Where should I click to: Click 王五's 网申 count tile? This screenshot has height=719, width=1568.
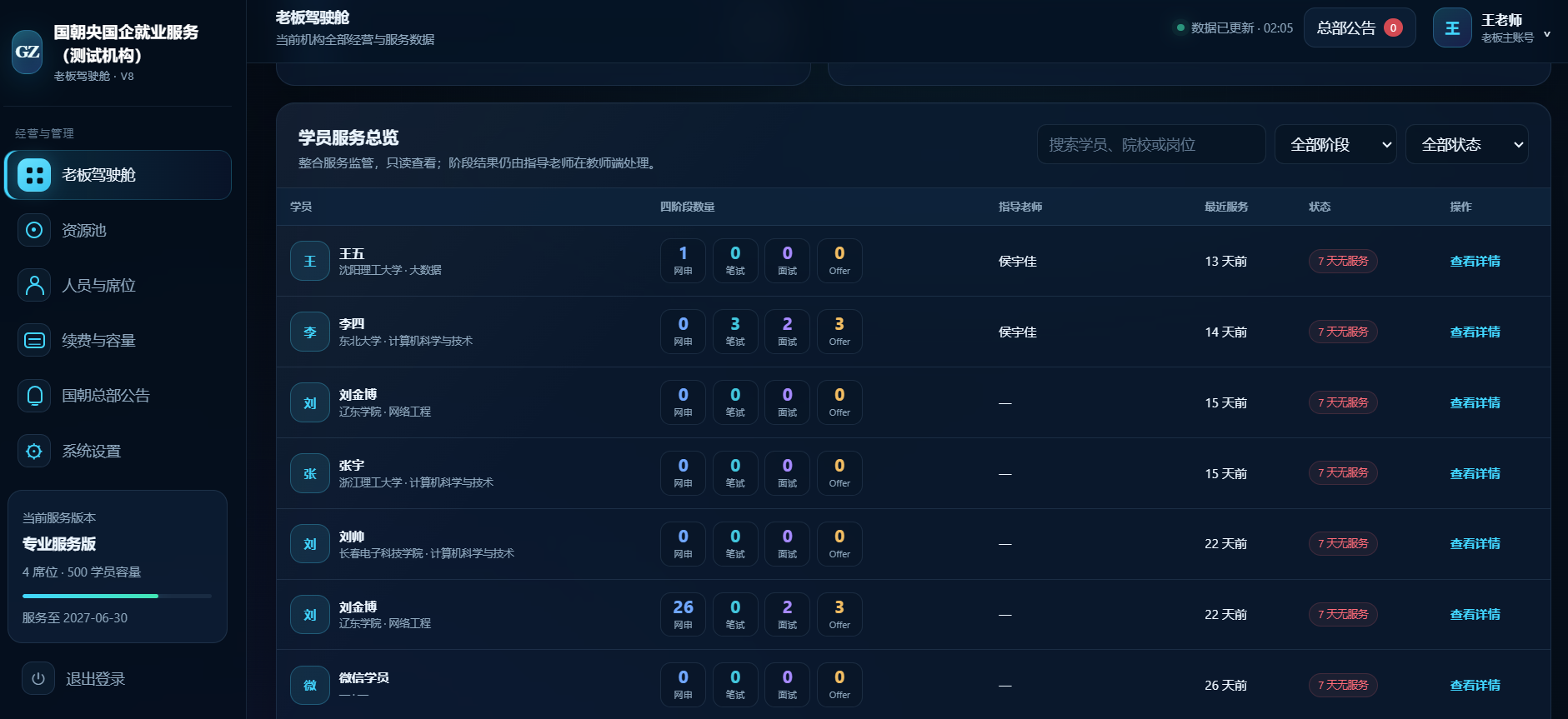683,261
